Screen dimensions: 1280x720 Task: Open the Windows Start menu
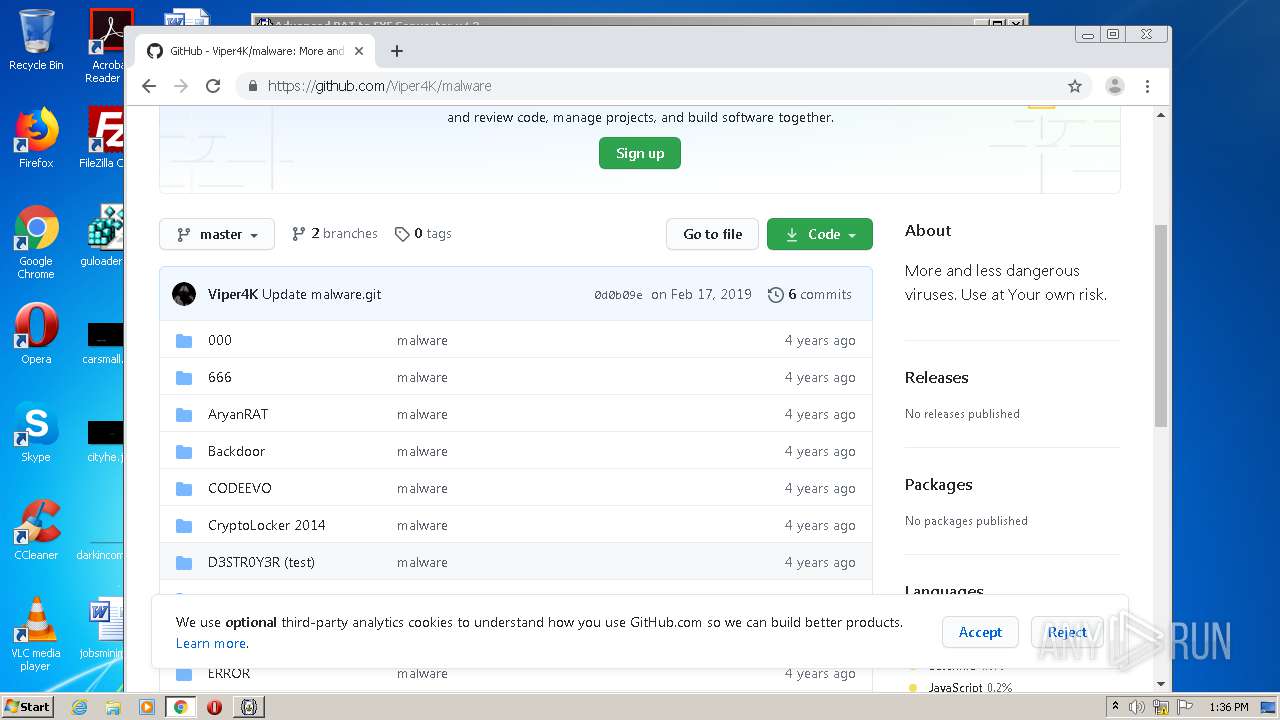pos(28,706)
